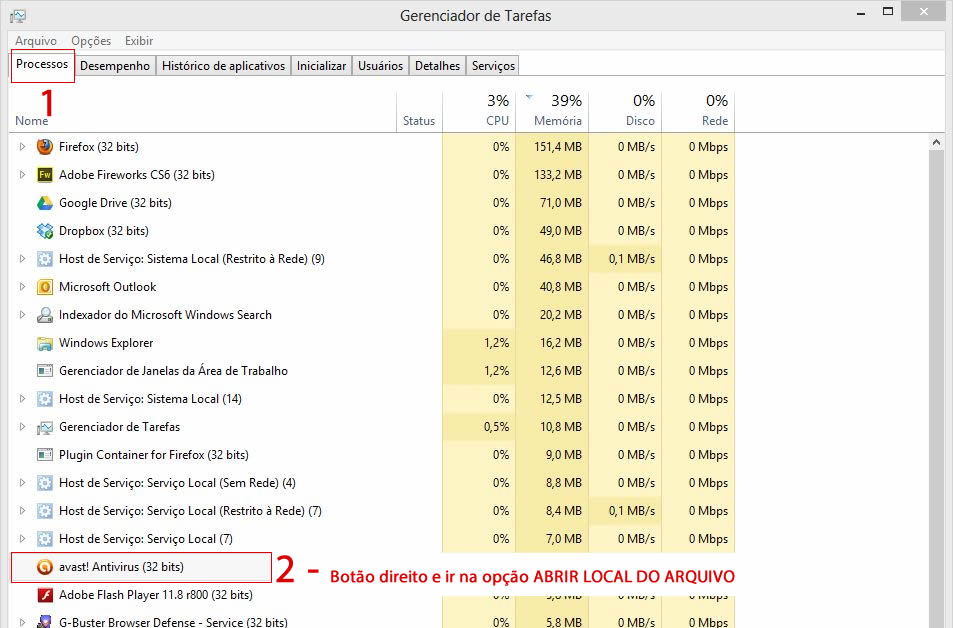Click the Google Drive process icon
Image resolution: width=953 pixels, height=628 pixels.
click(x=44, y=203)
